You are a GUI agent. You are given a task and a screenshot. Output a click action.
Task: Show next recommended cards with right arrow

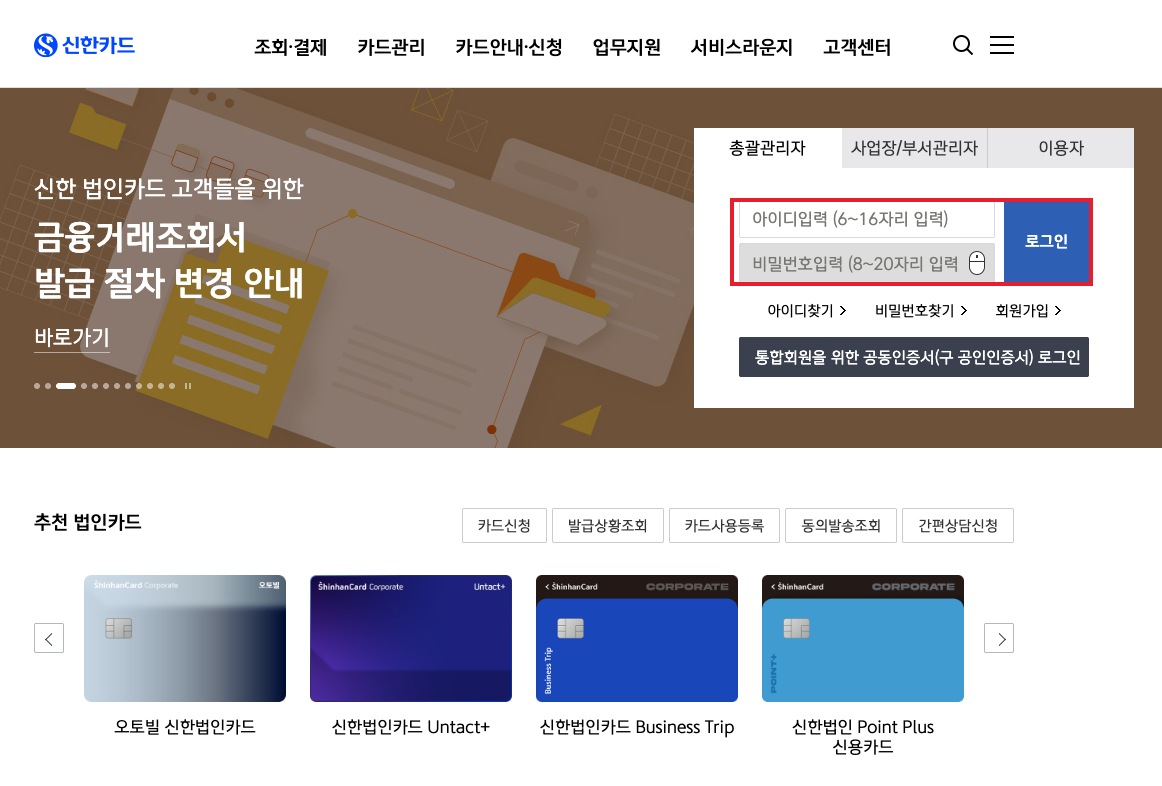point(999,639)
